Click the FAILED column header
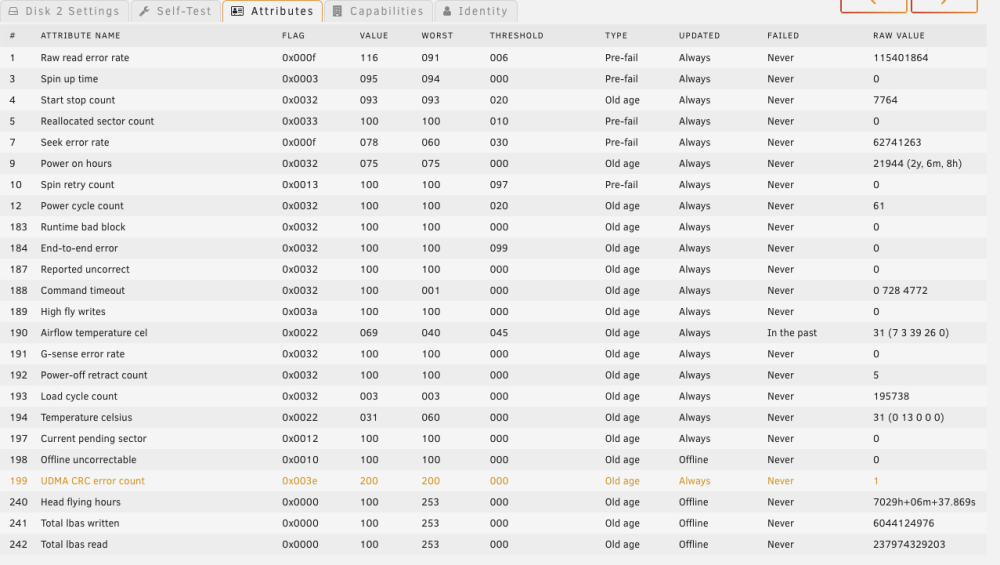The height and width of the screenshot is (565, 1000). (783, 36)
